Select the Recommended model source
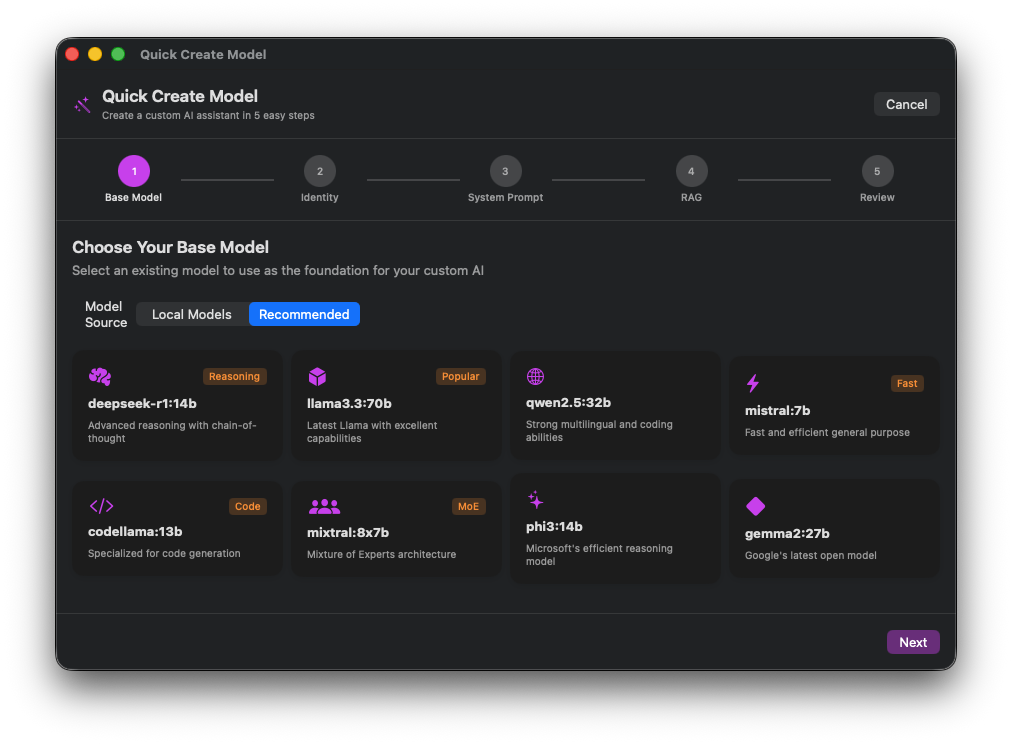Viewport: 1012px width, 744px height. [x=304, y=314]
